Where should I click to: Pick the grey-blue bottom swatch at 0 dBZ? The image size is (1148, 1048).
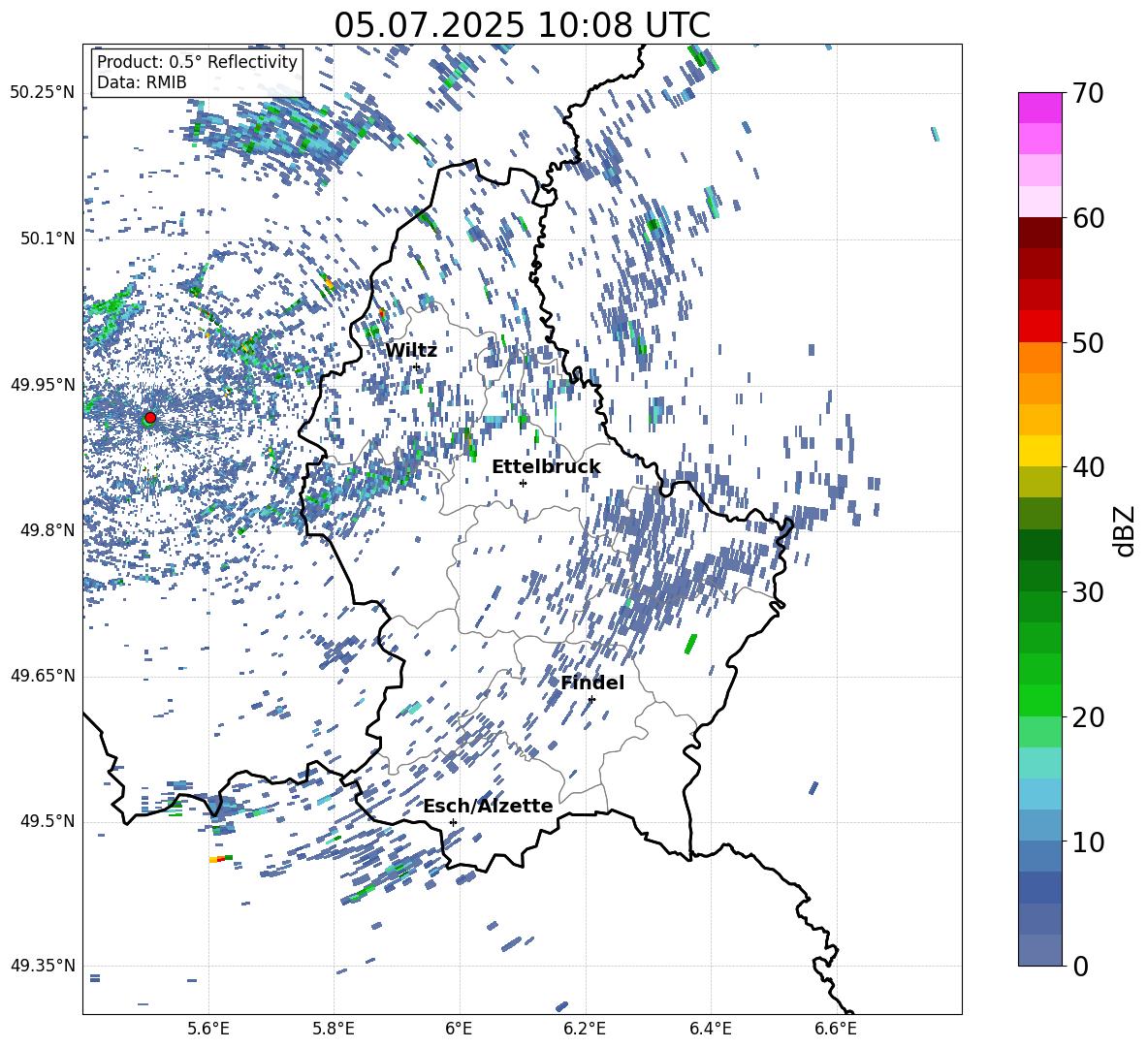pyautogui.click(x=1039, y=950)
